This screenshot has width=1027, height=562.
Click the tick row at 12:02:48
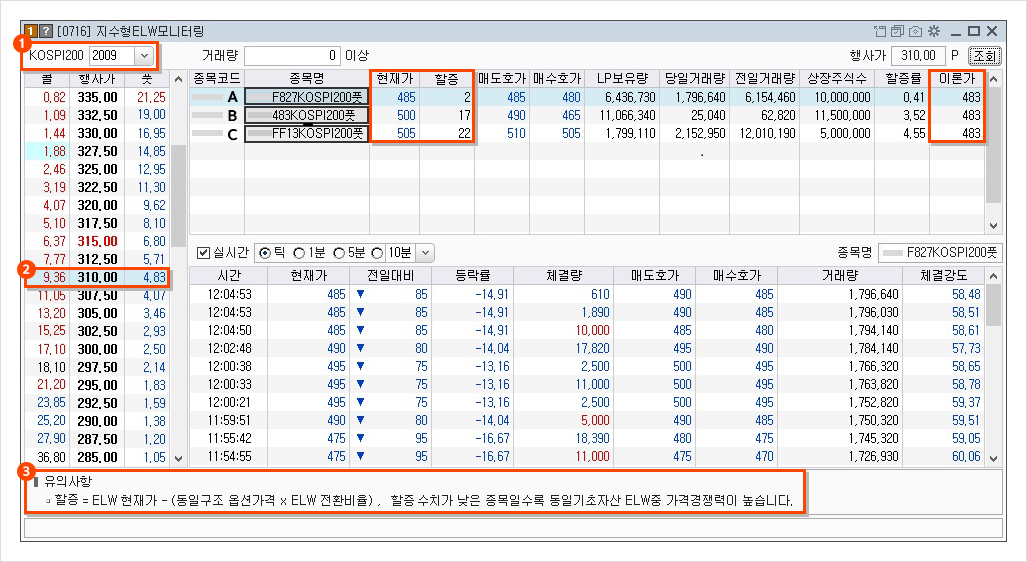587,348
